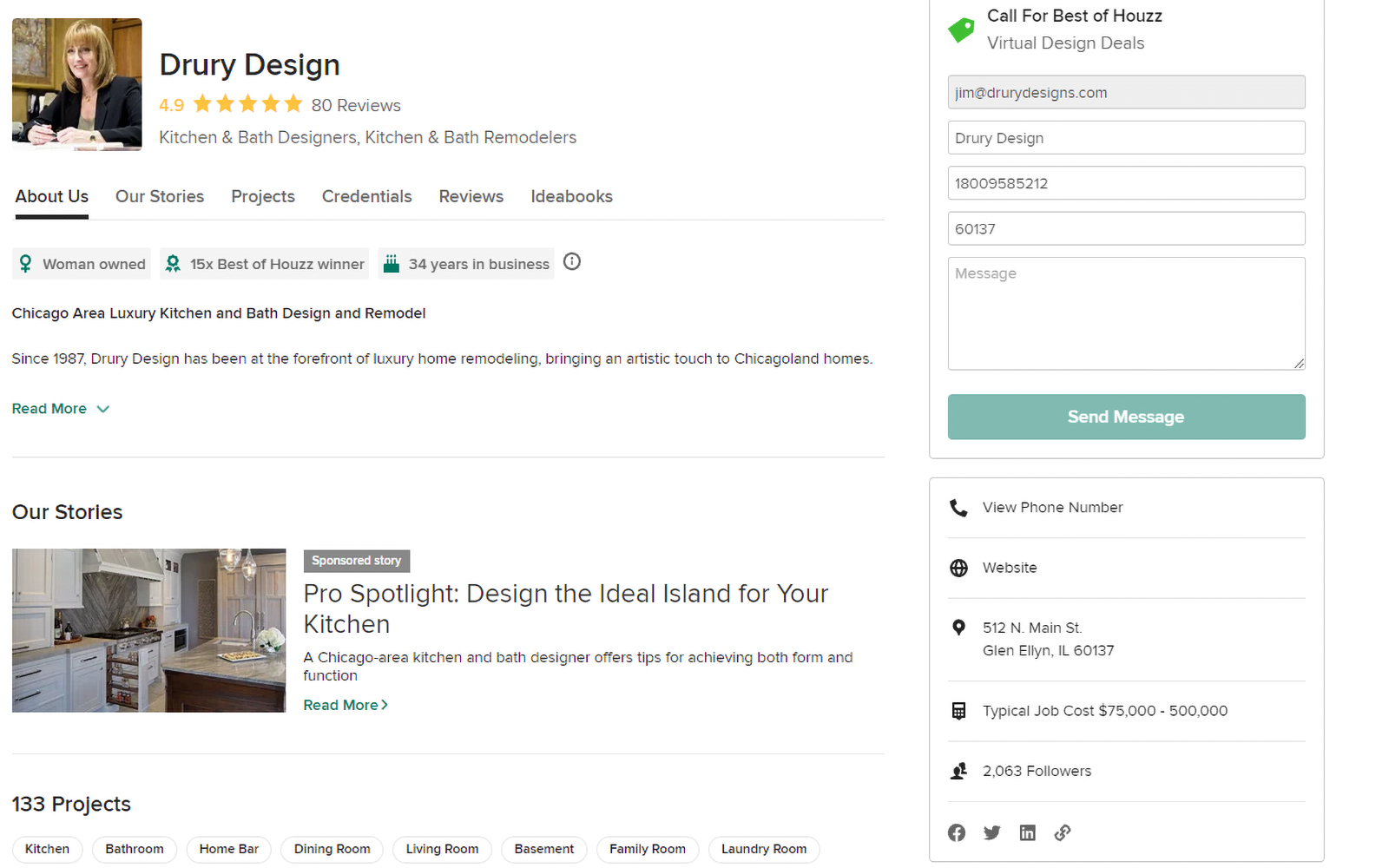1389x868 pixels.
Task: Switch to the About Us tab
Action: point(52,196)
